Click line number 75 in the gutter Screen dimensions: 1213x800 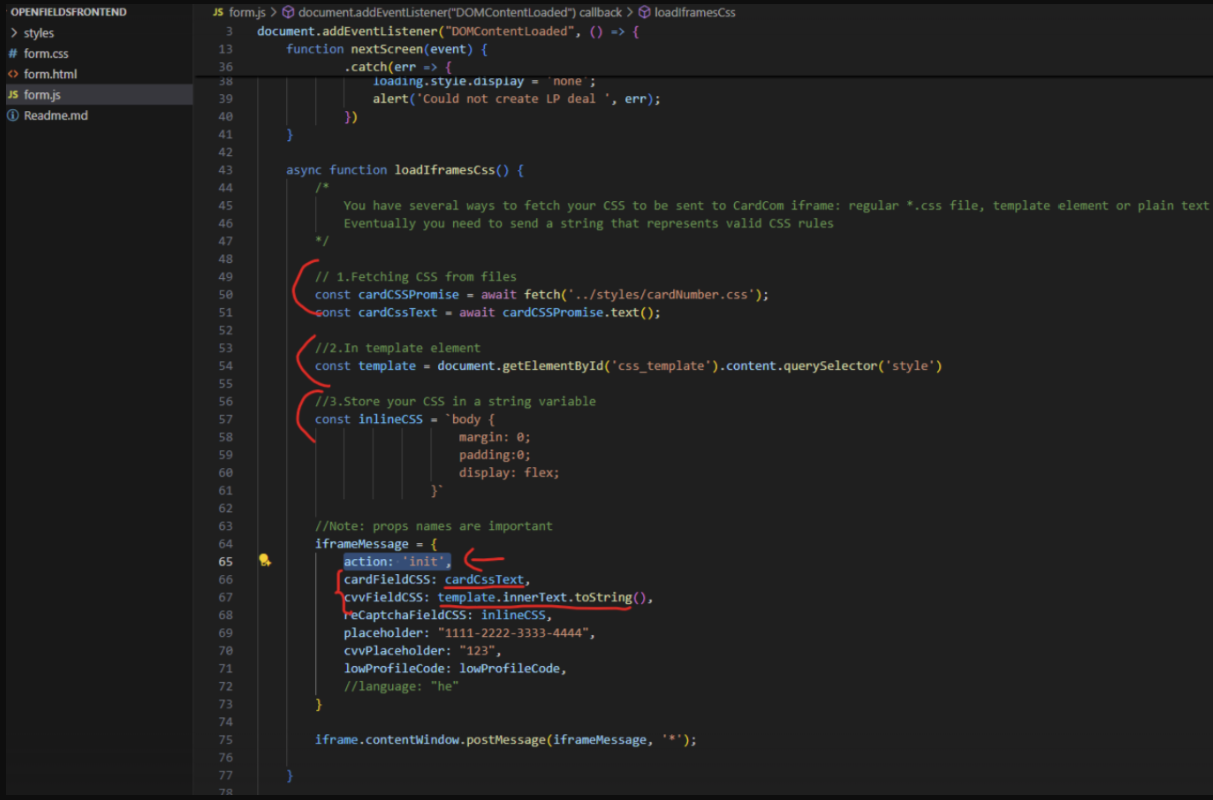point(225,740)
